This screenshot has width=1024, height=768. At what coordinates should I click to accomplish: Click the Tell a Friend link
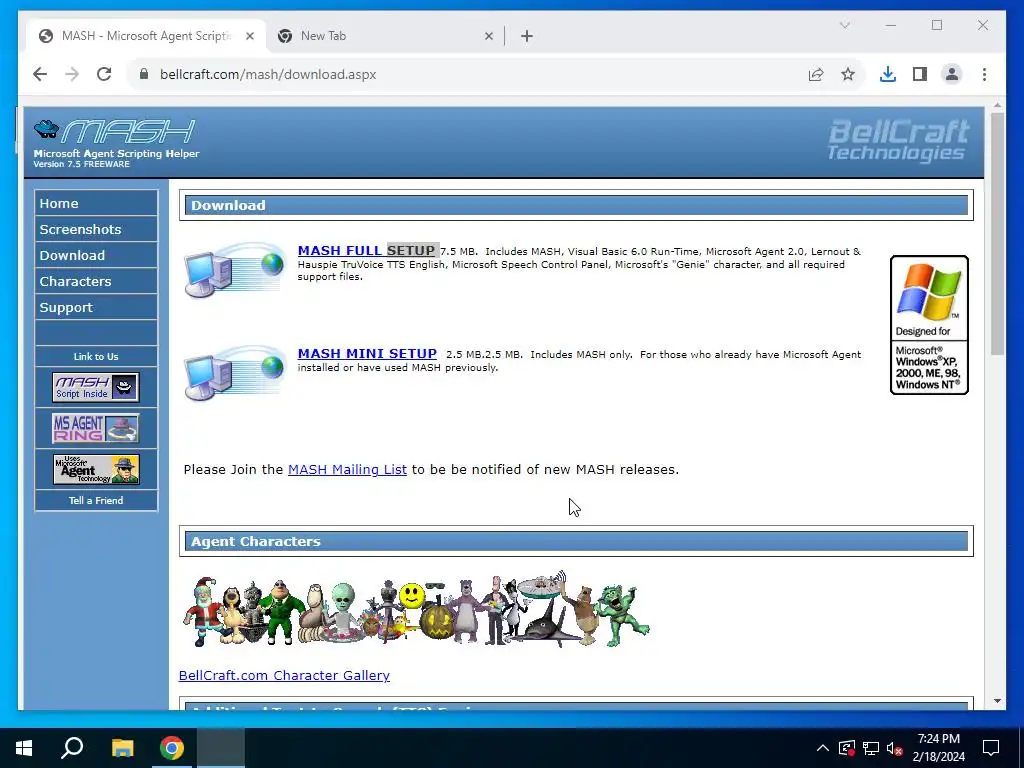point(96,500)
